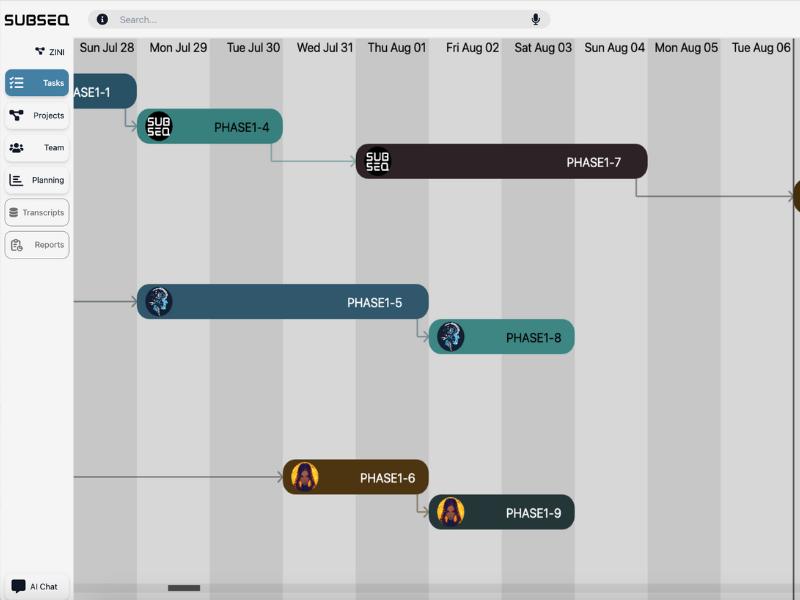The width and height of the screenshot is (800, 600).
Task: Click the ZINI workspace selector
Action: coord(50,52)
